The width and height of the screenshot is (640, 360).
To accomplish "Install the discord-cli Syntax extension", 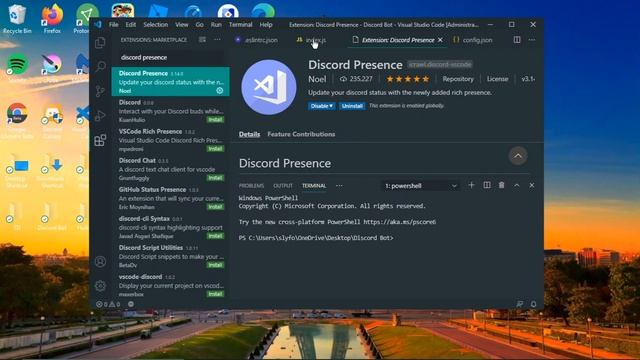I will coord(215,236).
